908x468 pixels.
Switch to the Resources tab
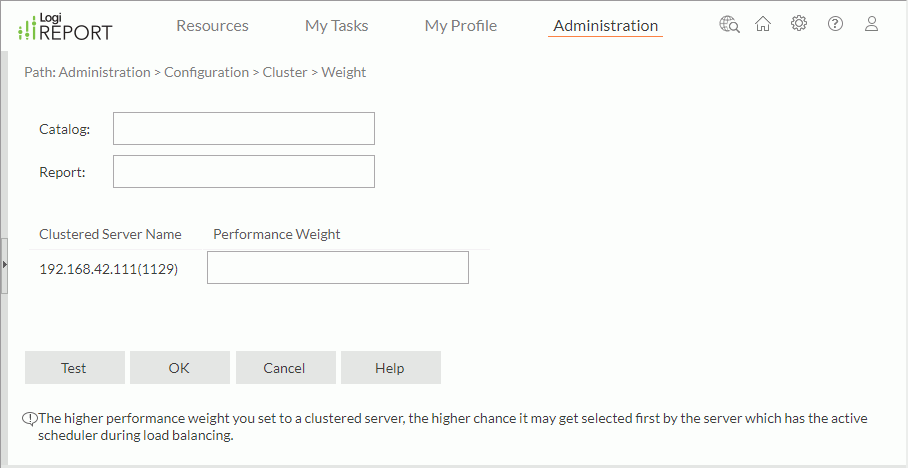tap(212, 26)
